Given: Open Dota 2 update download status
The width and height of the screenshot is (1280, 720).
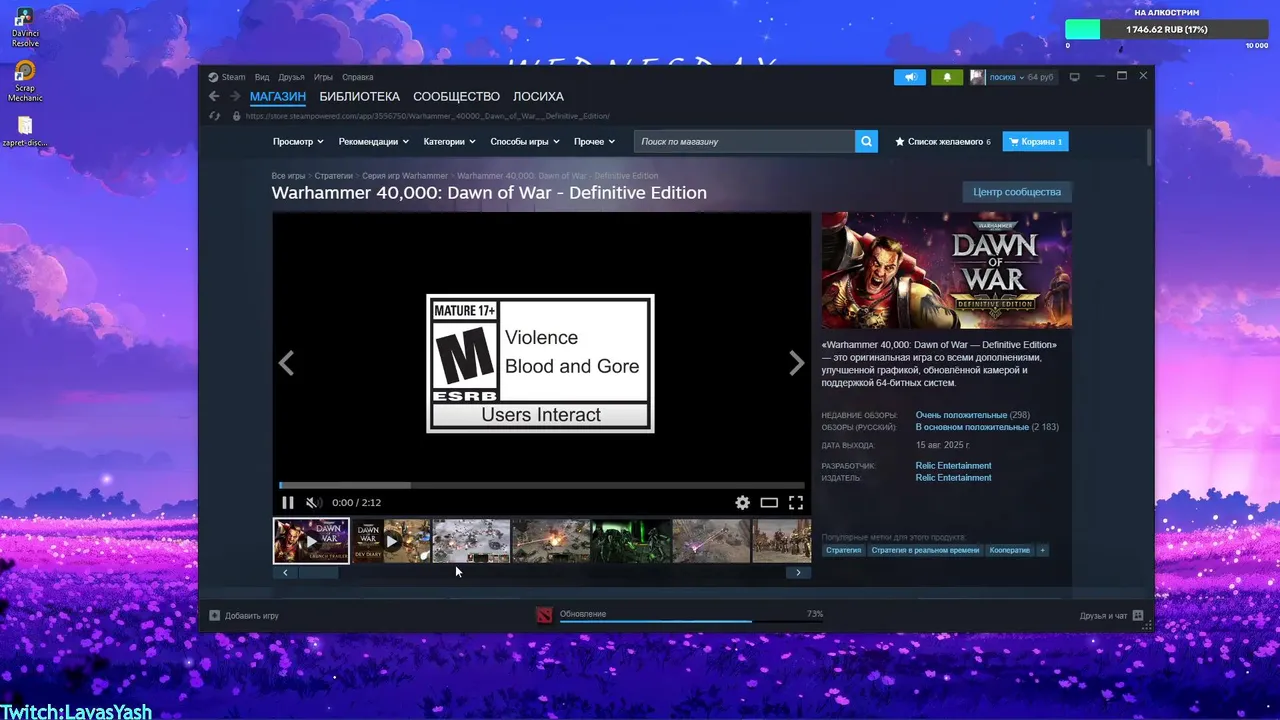Looking at the screenshot, I should [543, 615].
